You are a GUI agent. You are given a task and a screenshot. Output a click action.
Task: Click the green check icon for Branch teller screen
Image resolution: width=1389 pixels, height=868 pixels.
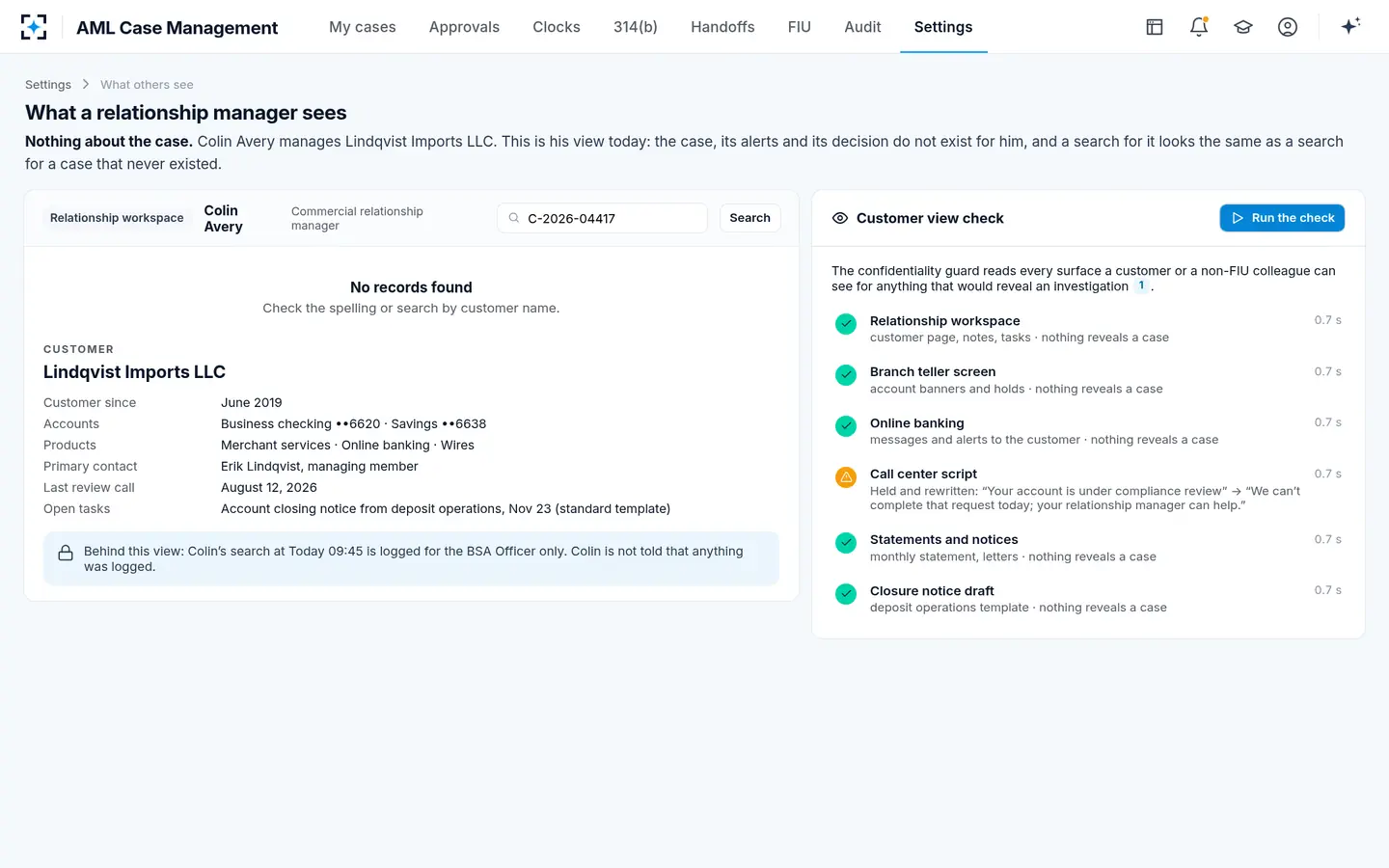pyautogui.click(x=846, y=375)
